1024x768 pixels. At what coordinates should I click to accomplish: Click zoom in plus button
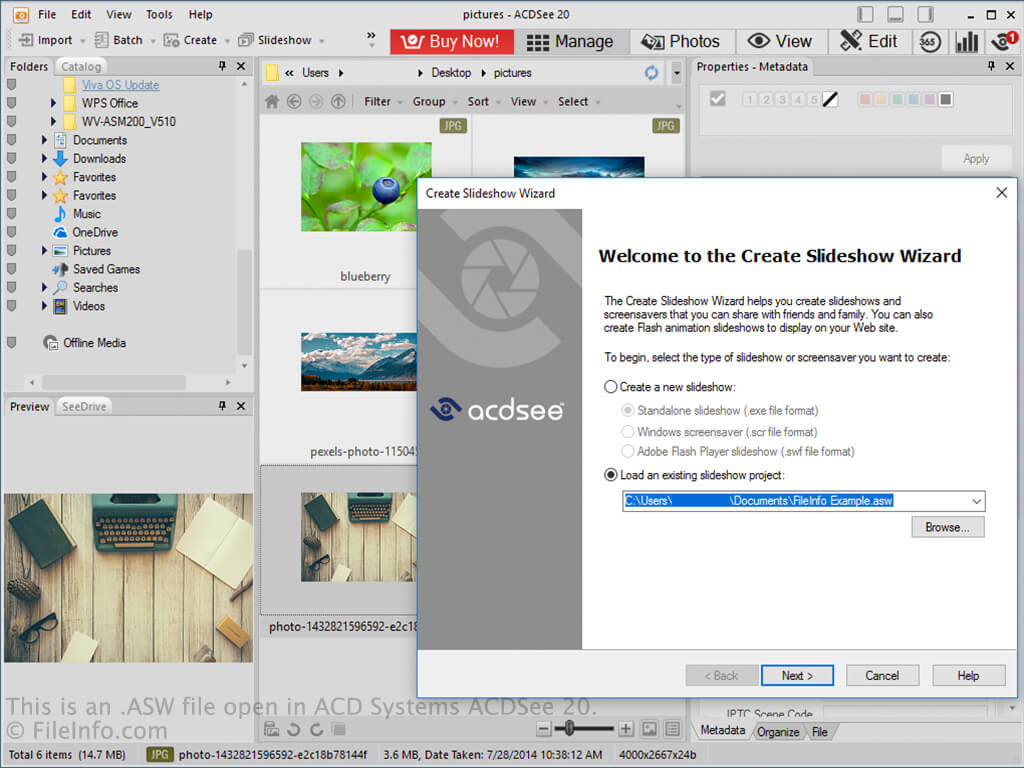pos(626,729)
